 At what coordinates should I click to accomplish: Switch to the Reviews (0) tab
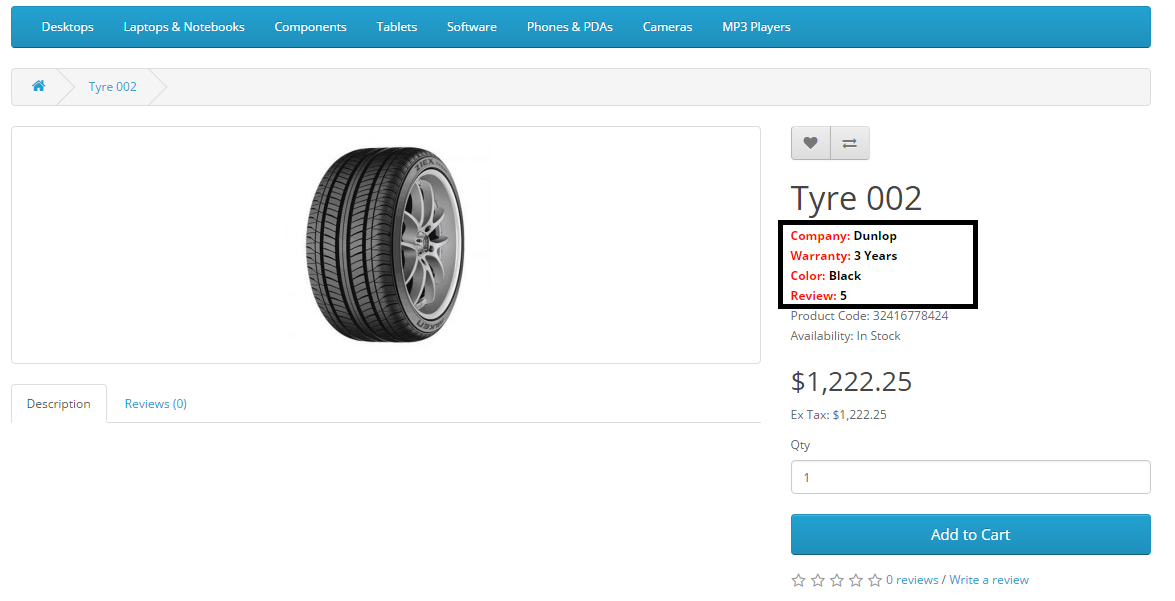(x=155, y=404)
